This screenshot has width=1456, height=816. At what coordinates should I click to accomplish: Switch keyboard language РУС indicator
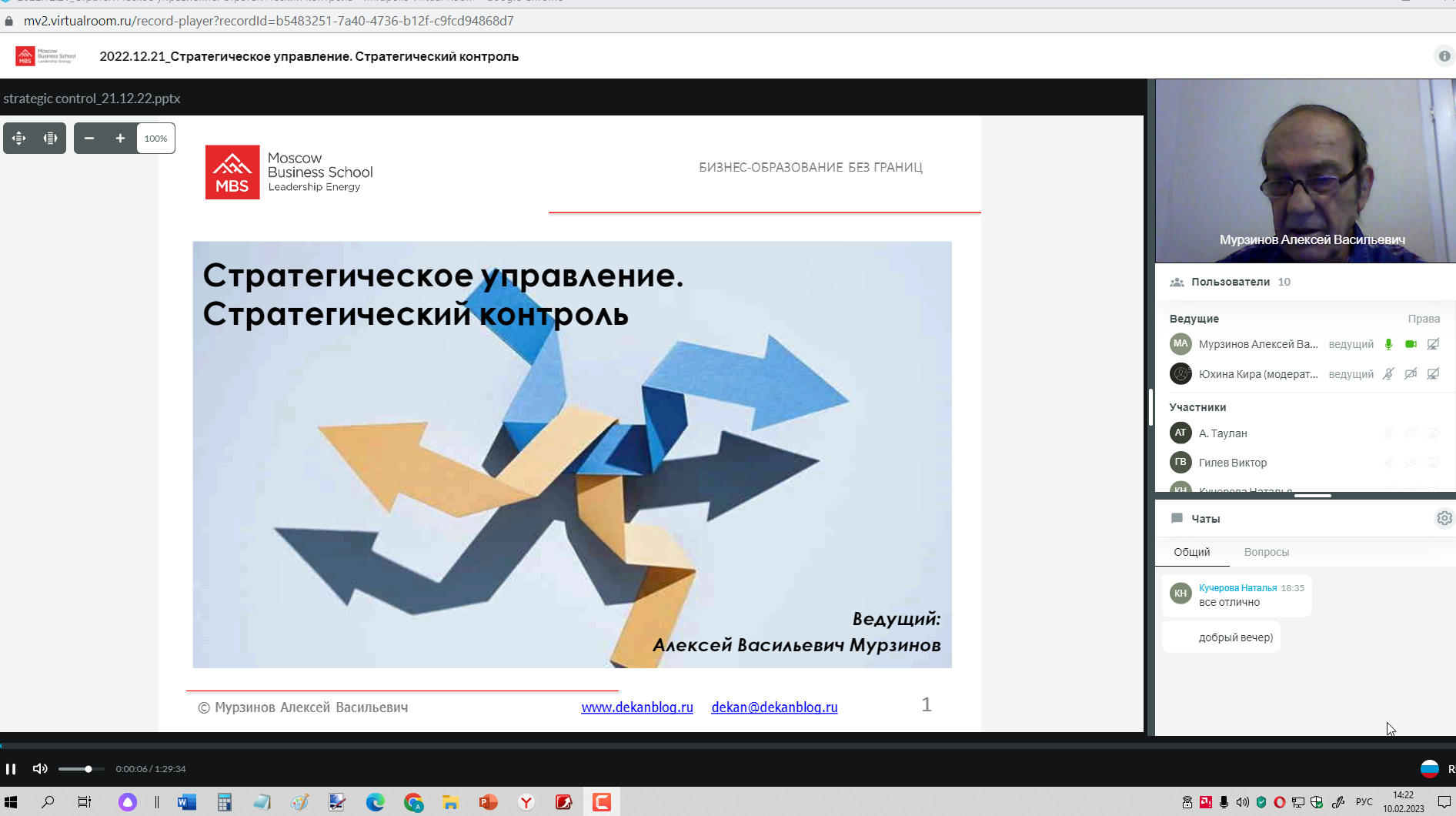1364,802
